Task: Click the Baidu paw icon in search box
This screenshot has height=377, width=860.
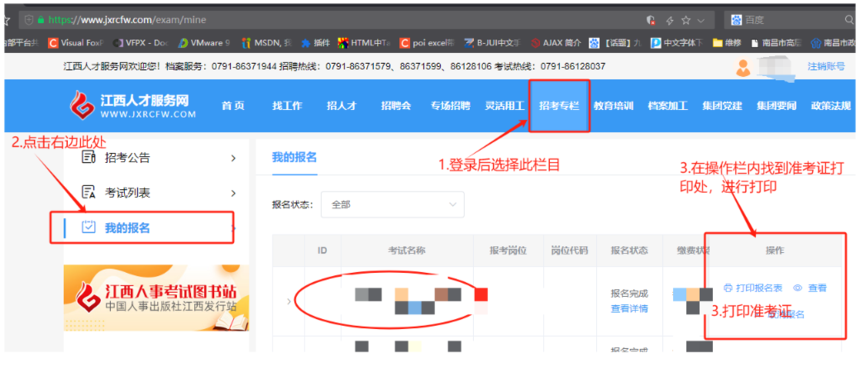Action: tap(737, 20)
